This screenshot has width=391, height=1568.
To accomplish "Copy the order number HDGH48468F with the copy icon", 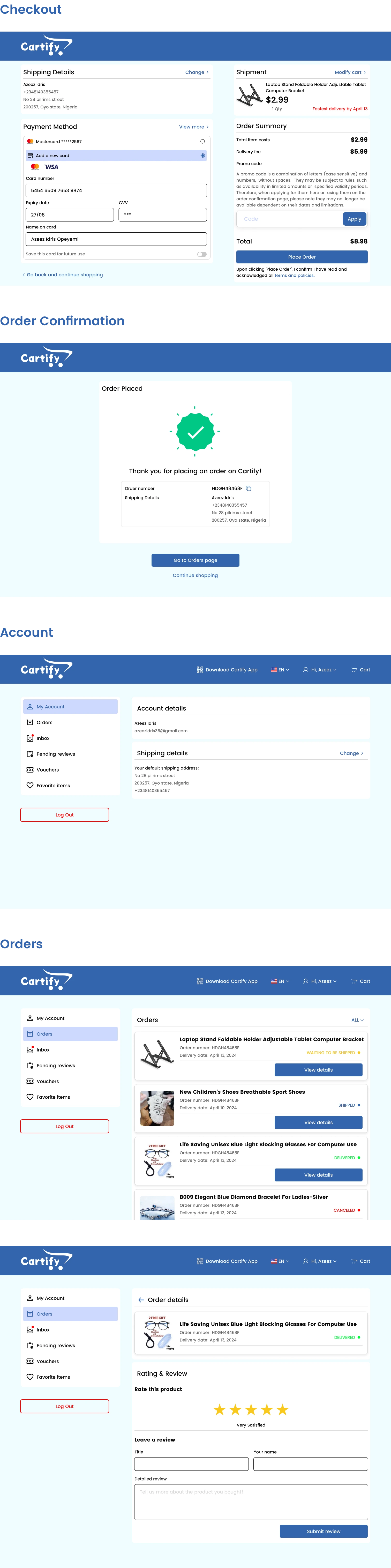I will (x=248, y=488).
